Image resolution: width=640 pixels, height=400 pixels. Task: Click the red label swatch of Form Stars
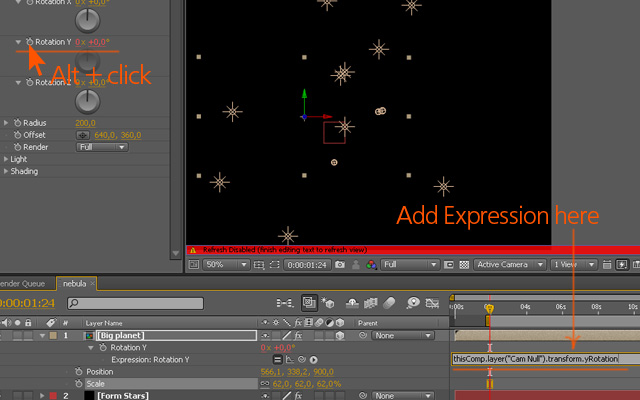pyautogui.click(x=53, y=396)
